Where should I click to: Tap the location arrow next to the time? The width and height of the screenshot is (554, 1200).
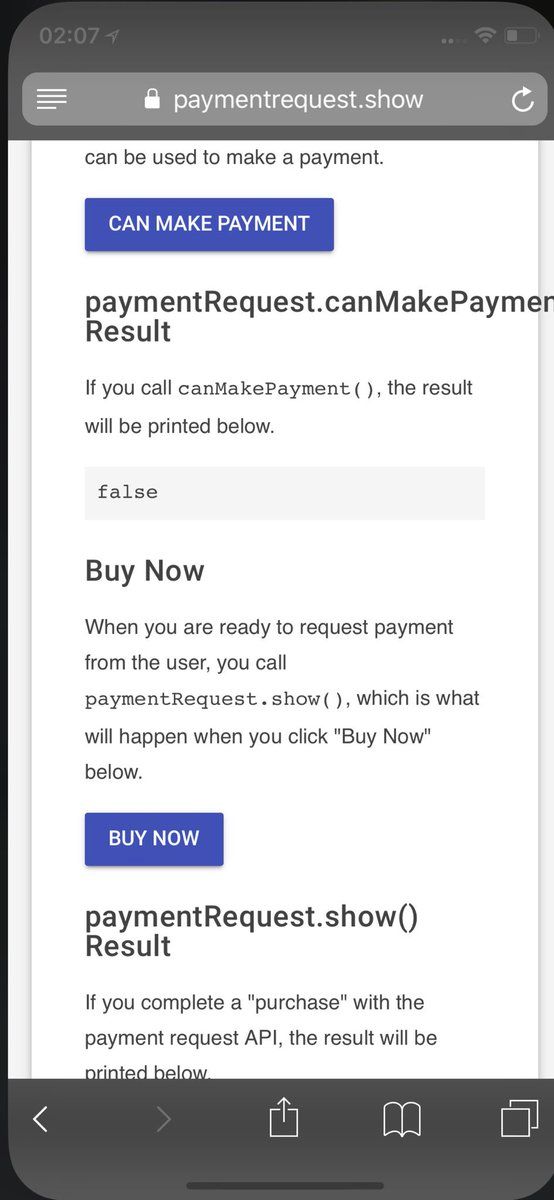click(x=113, y=36)
